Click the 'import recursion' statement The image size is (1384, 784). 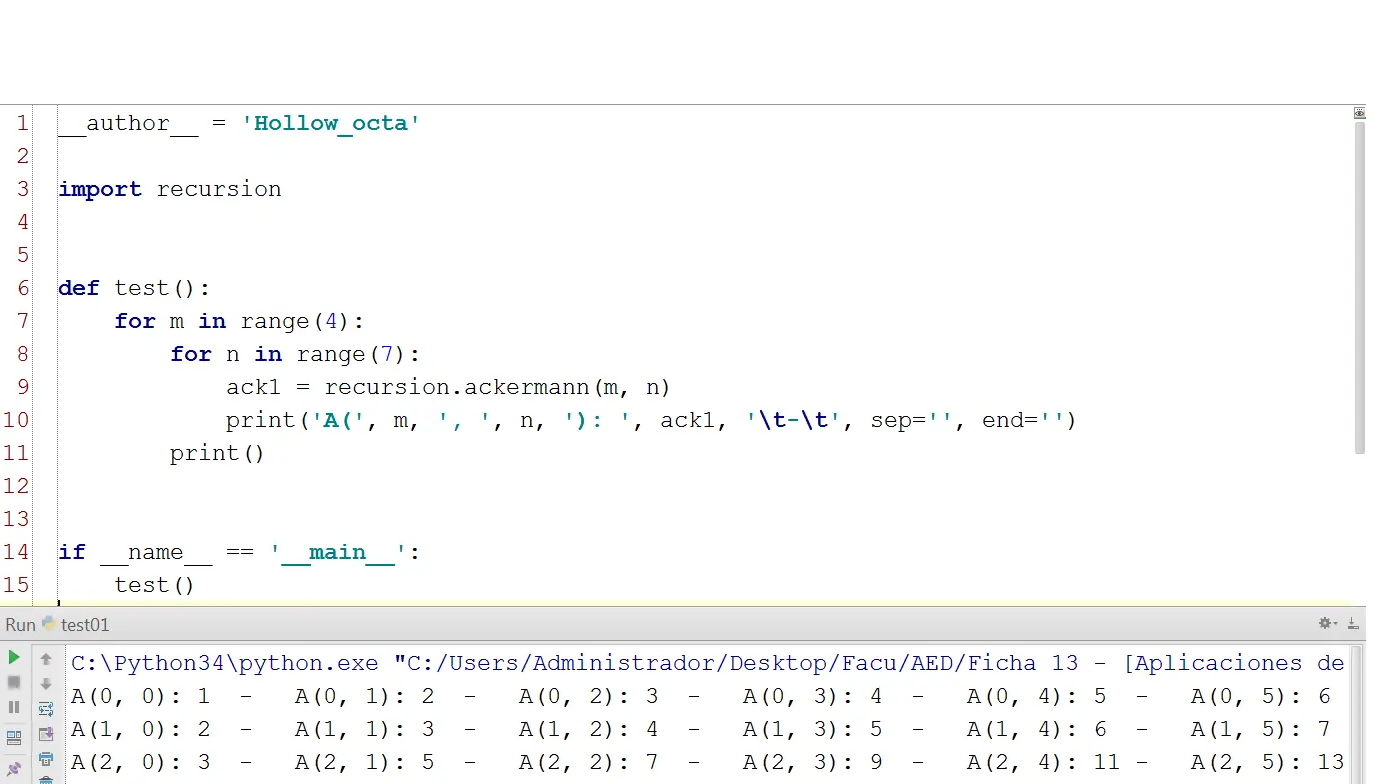[170, 189]
